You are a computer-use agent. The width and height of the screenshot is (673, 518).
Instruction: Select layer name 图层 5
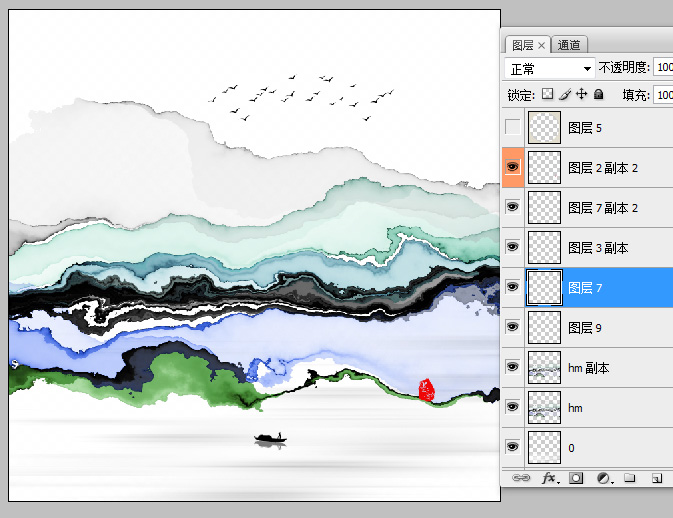(x=585, y=128)
